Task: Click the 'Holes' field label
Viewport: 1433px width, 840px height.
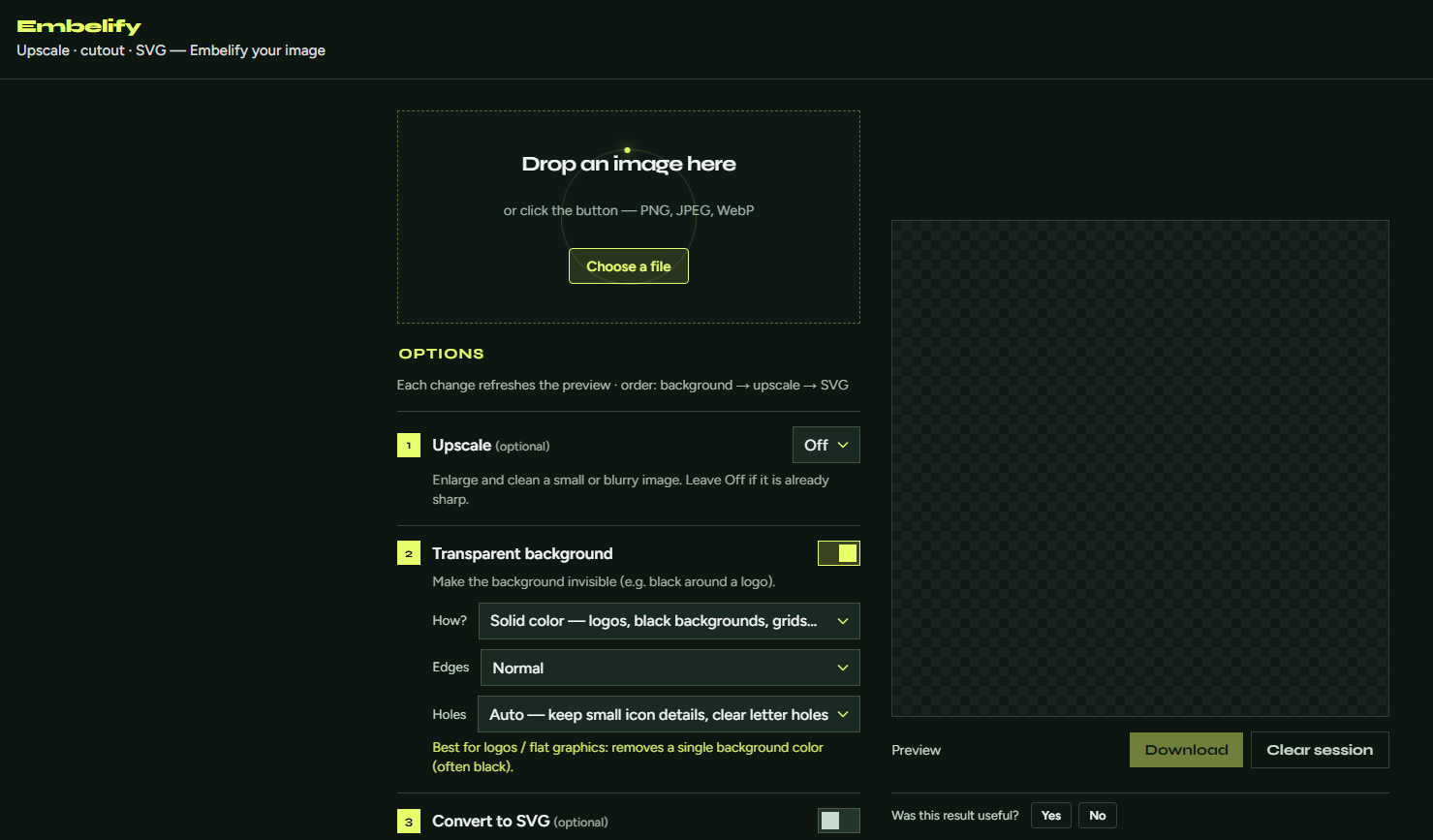Action: [x=450, y=714]
